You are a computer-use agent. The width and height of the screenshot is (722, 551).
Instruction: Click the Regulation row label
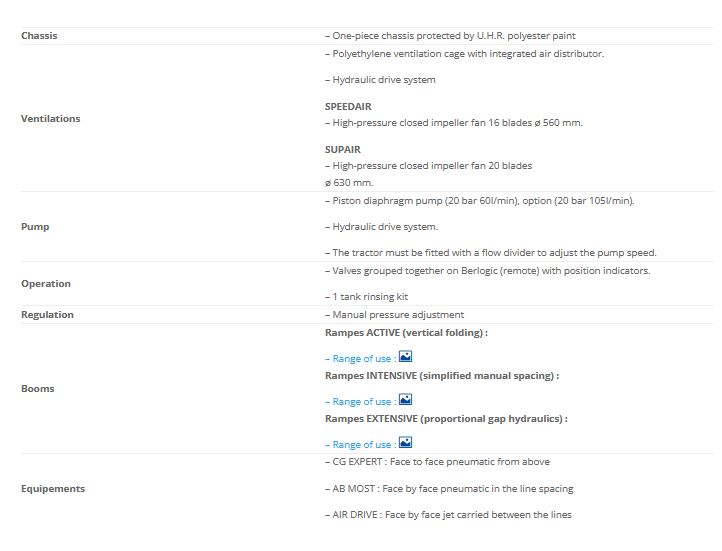coord(47,315)
